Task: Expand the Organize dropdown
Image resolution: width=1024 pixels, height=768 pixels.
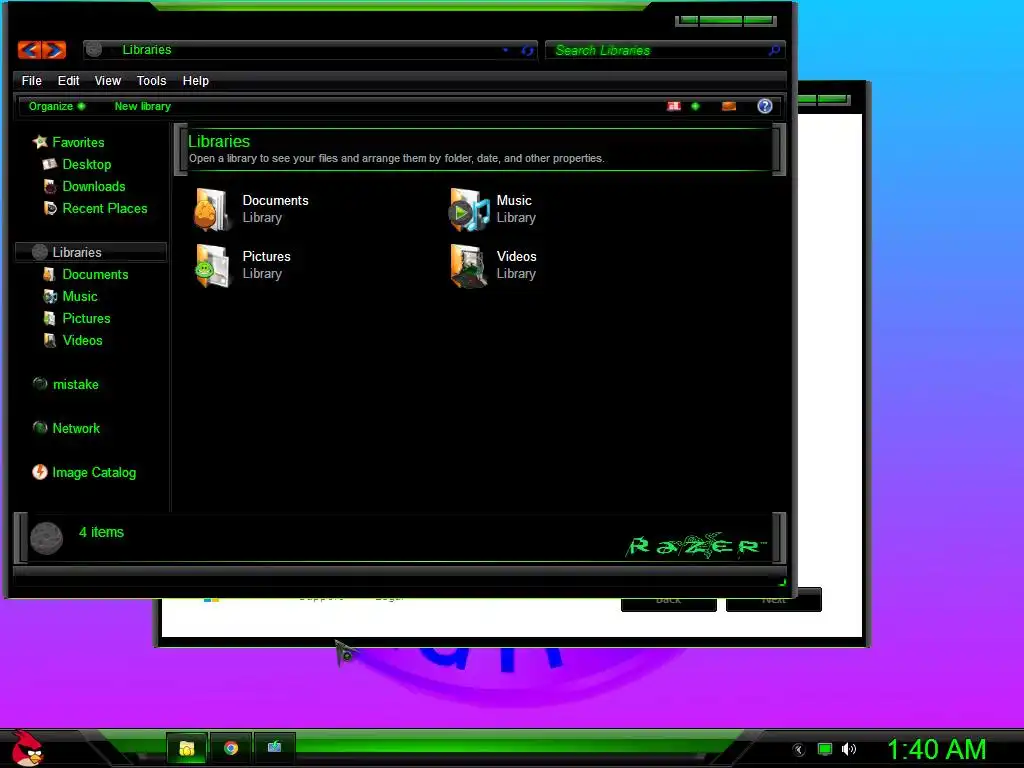Action: point(57,106)
